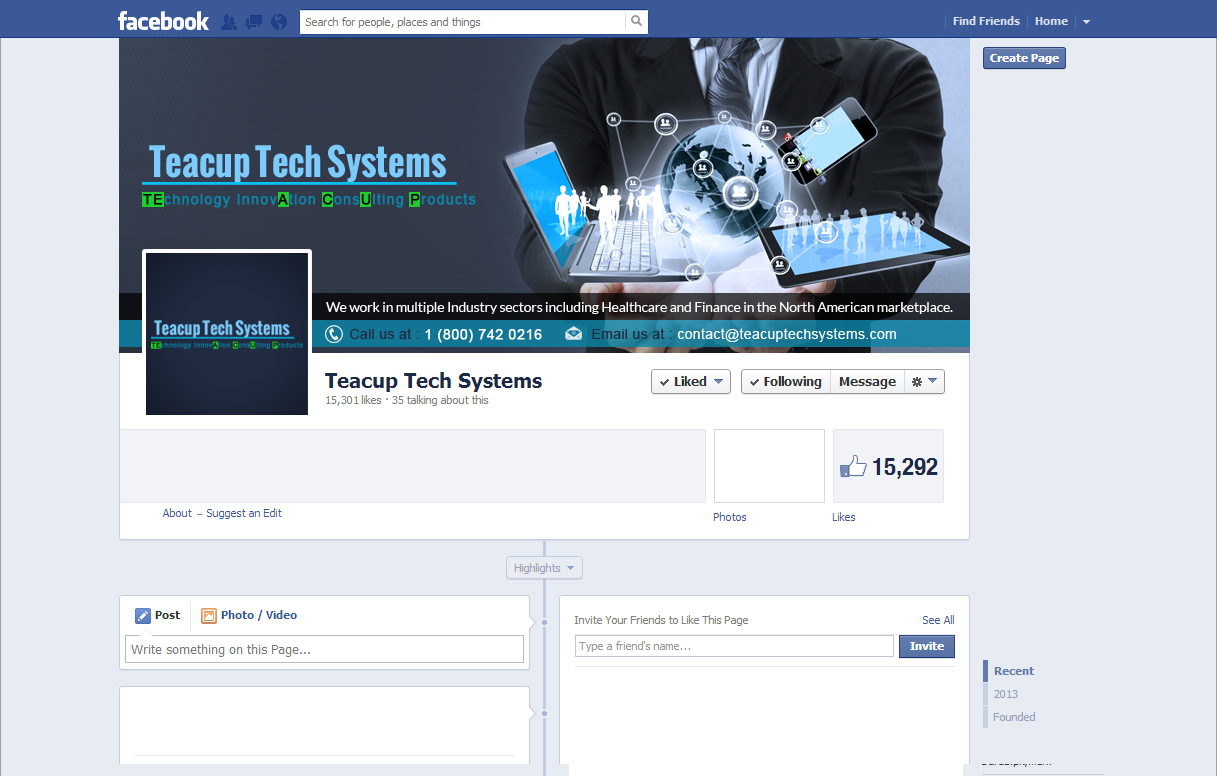Click the Invite button

pyautogui.click(x=926, y=646)
